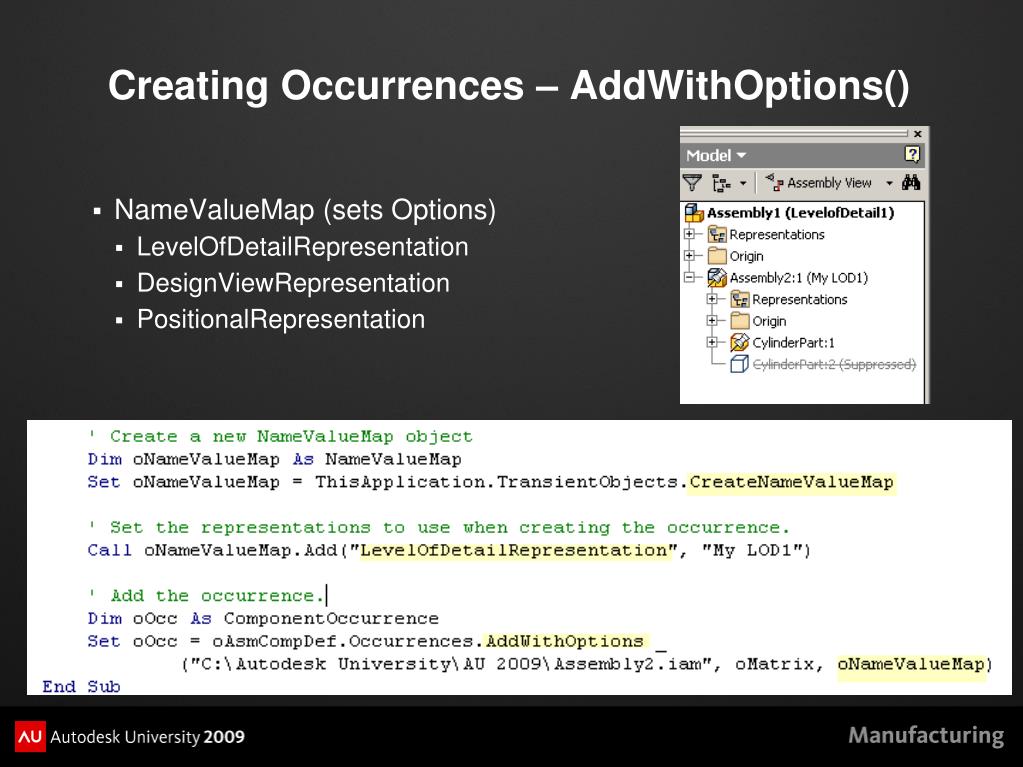Open the Assembly View dropdown arrow
Screen dimensions: 1023x767
[x=889, y=184]
